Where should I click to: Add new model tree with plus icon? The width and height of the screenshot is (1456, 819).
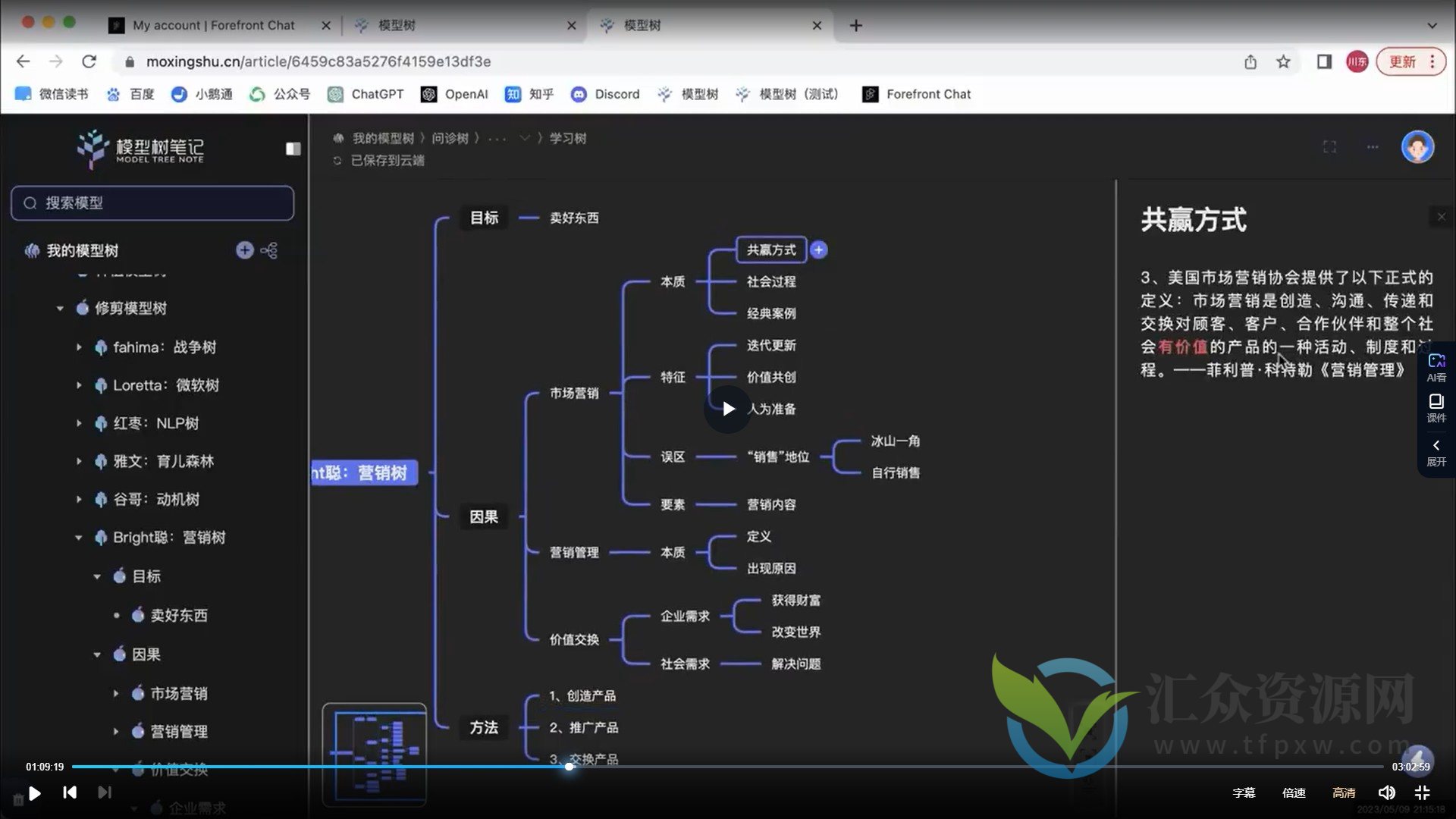(x=244, y=250)
